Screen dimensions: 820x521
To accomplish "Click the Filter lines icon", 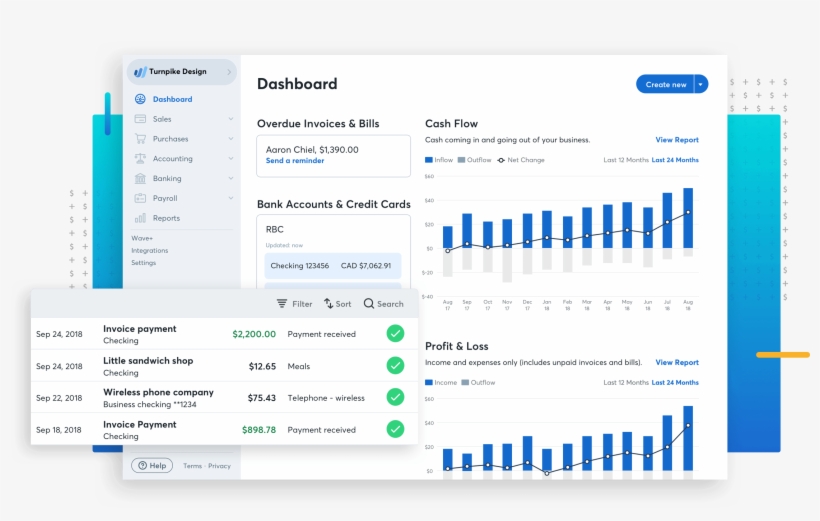I will (x=282, y=303).
